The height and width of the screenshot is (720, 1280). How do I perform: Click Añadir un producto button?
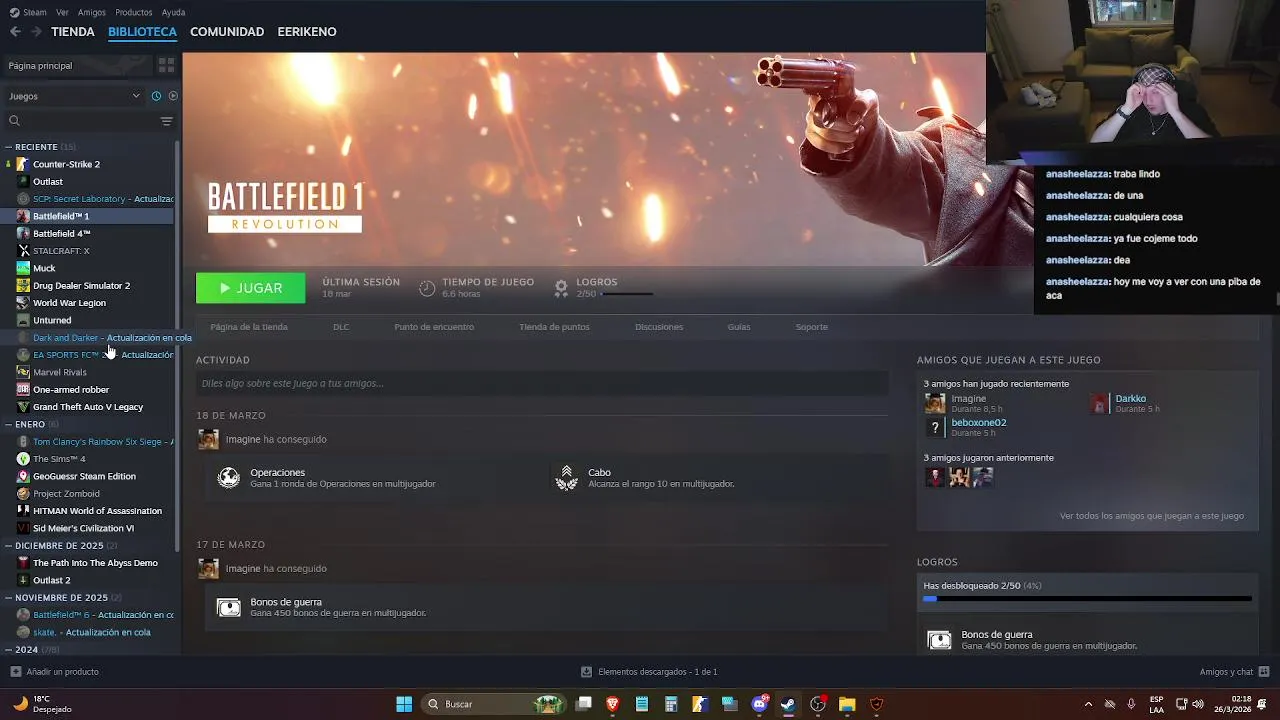[54, 672]
